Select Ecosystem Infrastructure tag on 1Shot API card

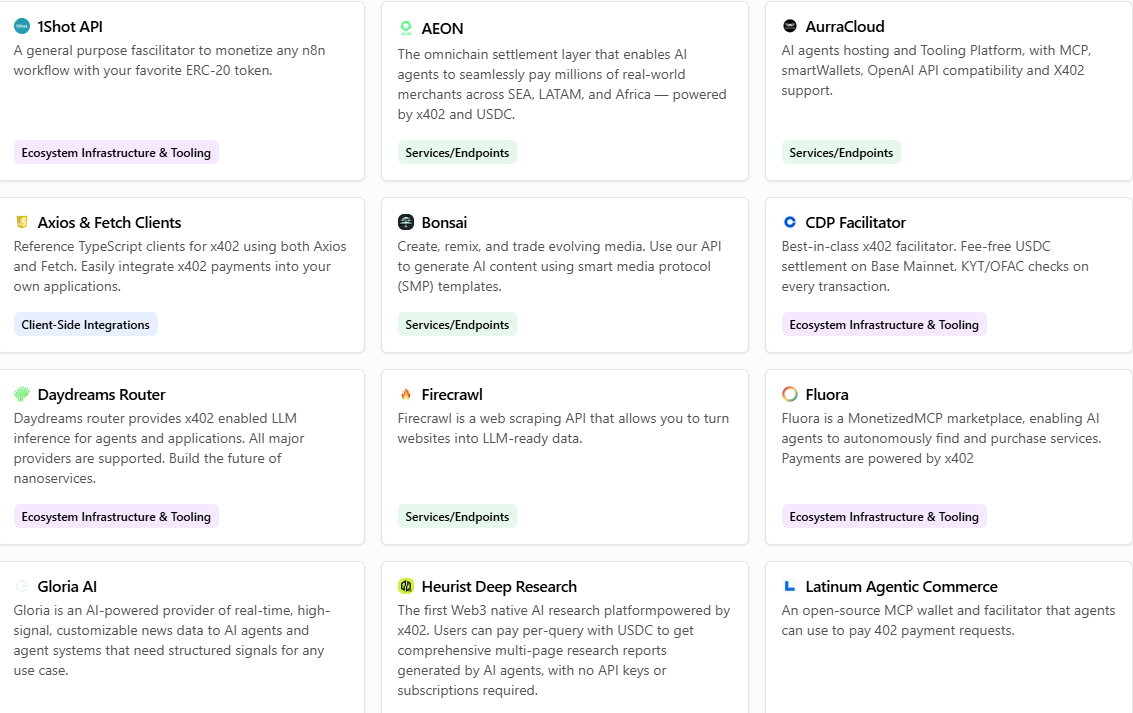coord(116,153)
